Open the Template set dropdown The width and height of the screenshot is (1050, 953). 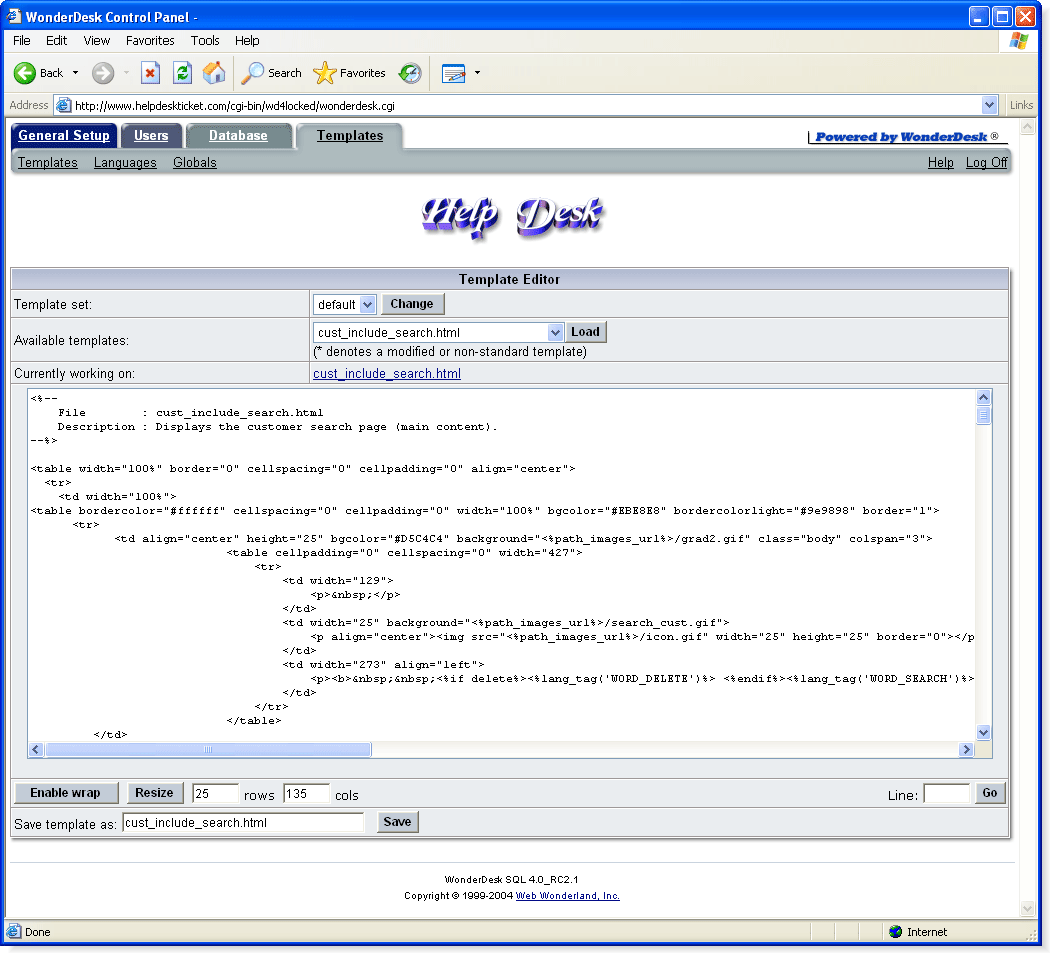(367, 305)
